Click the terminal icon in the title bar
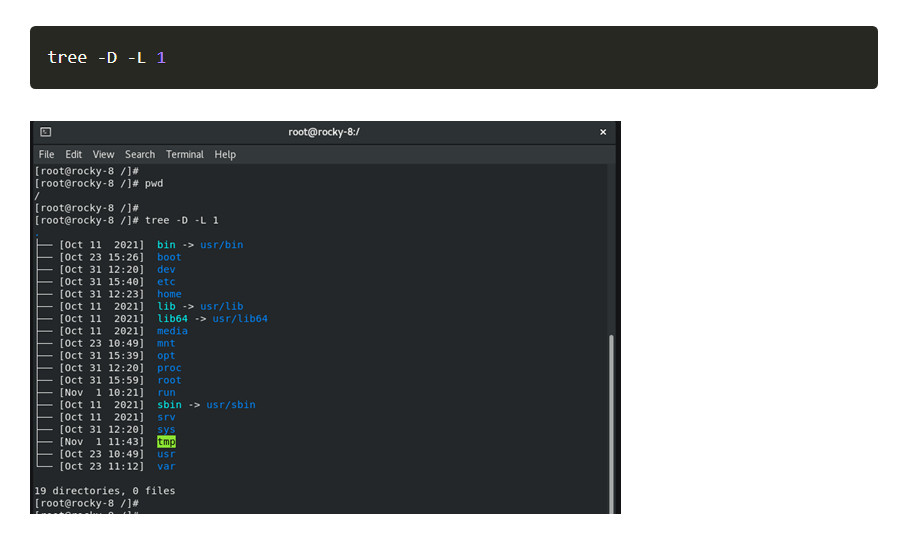 [46, 132]
